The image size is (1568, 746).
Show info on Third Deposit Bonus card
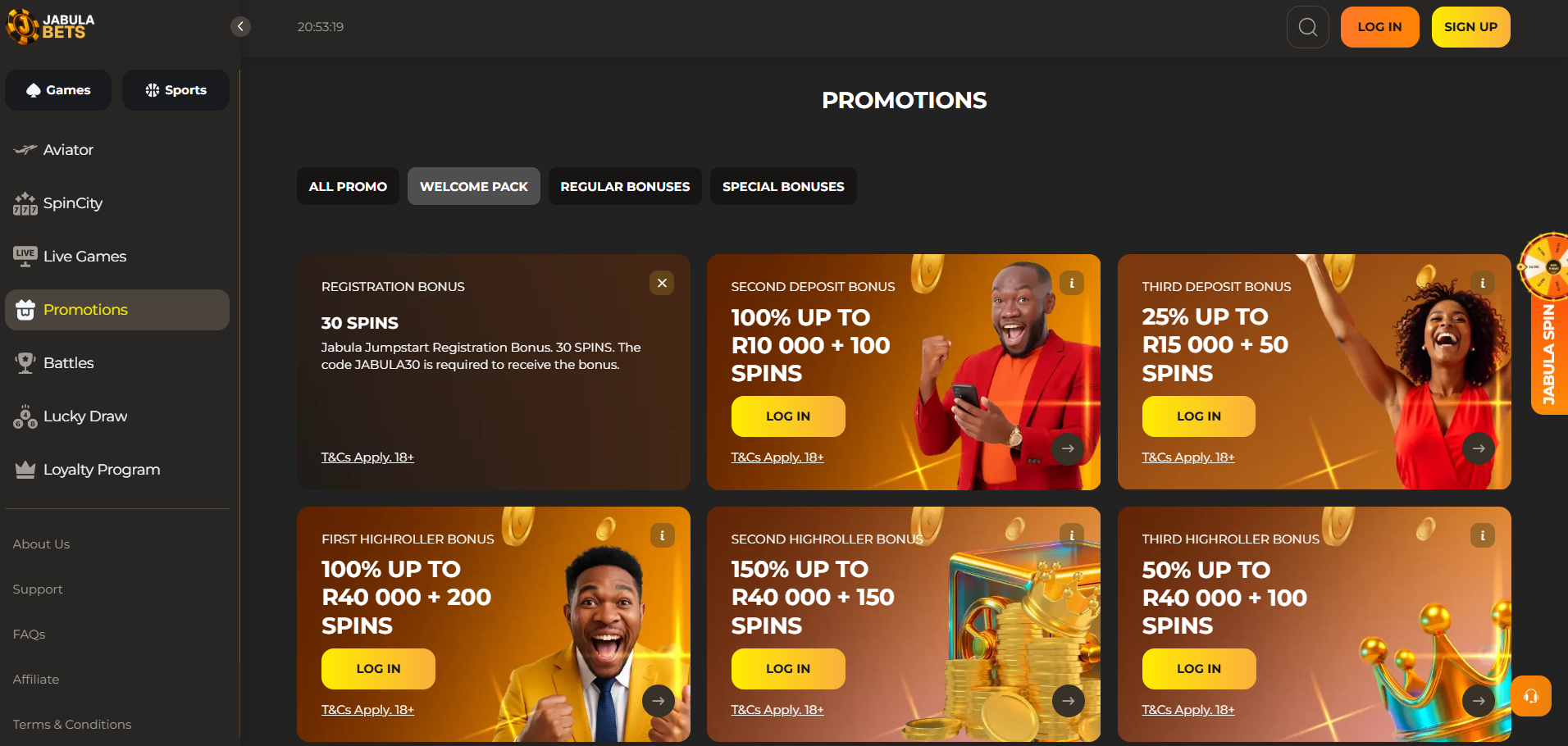coord(1483,283)
